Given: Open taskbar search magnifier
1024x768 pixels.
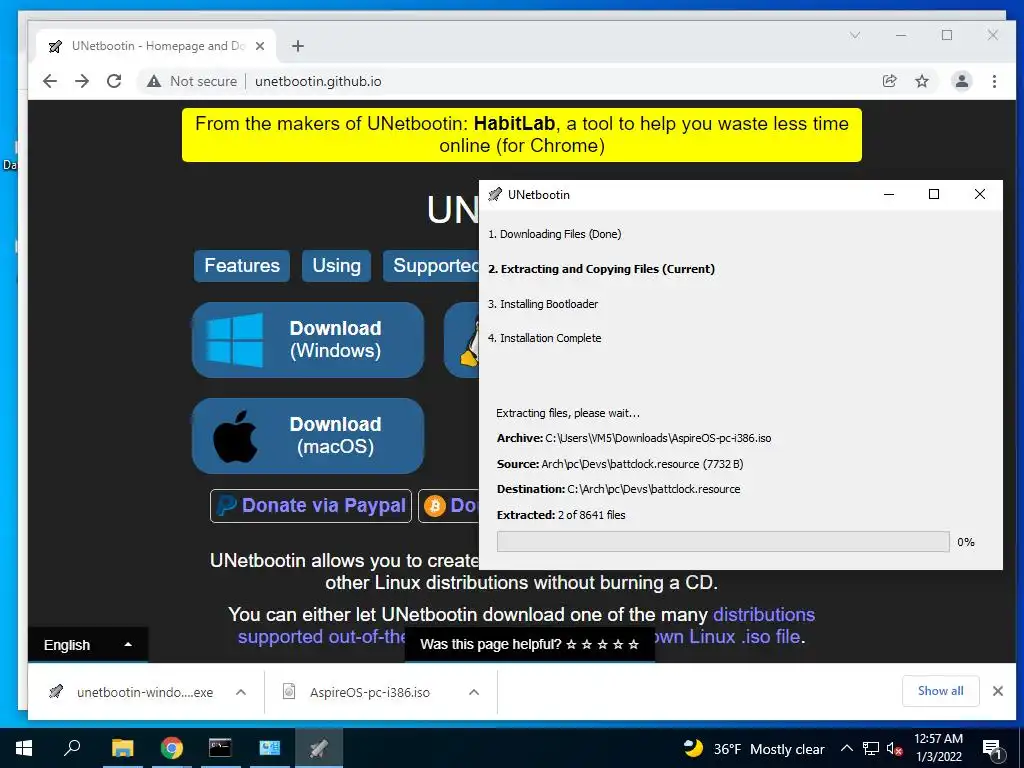Looking at the screenshot, I should point(72,748).
